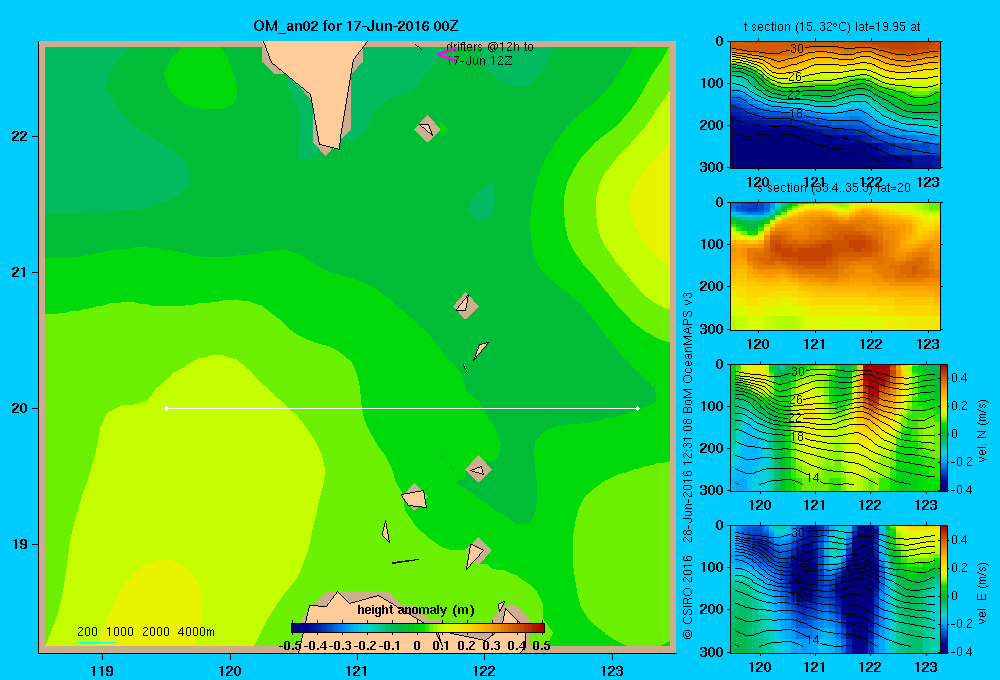Open the temperature section panel

[835, 105]
